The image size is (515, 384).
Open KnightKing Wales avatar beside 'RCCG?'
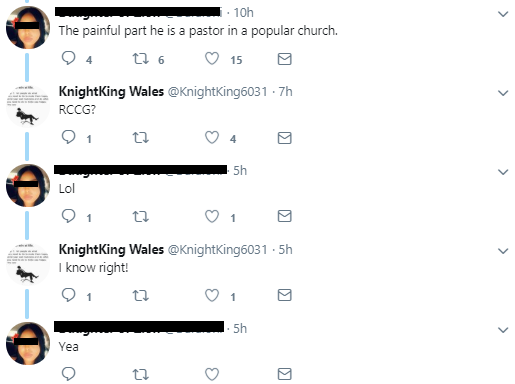point(28,106)
